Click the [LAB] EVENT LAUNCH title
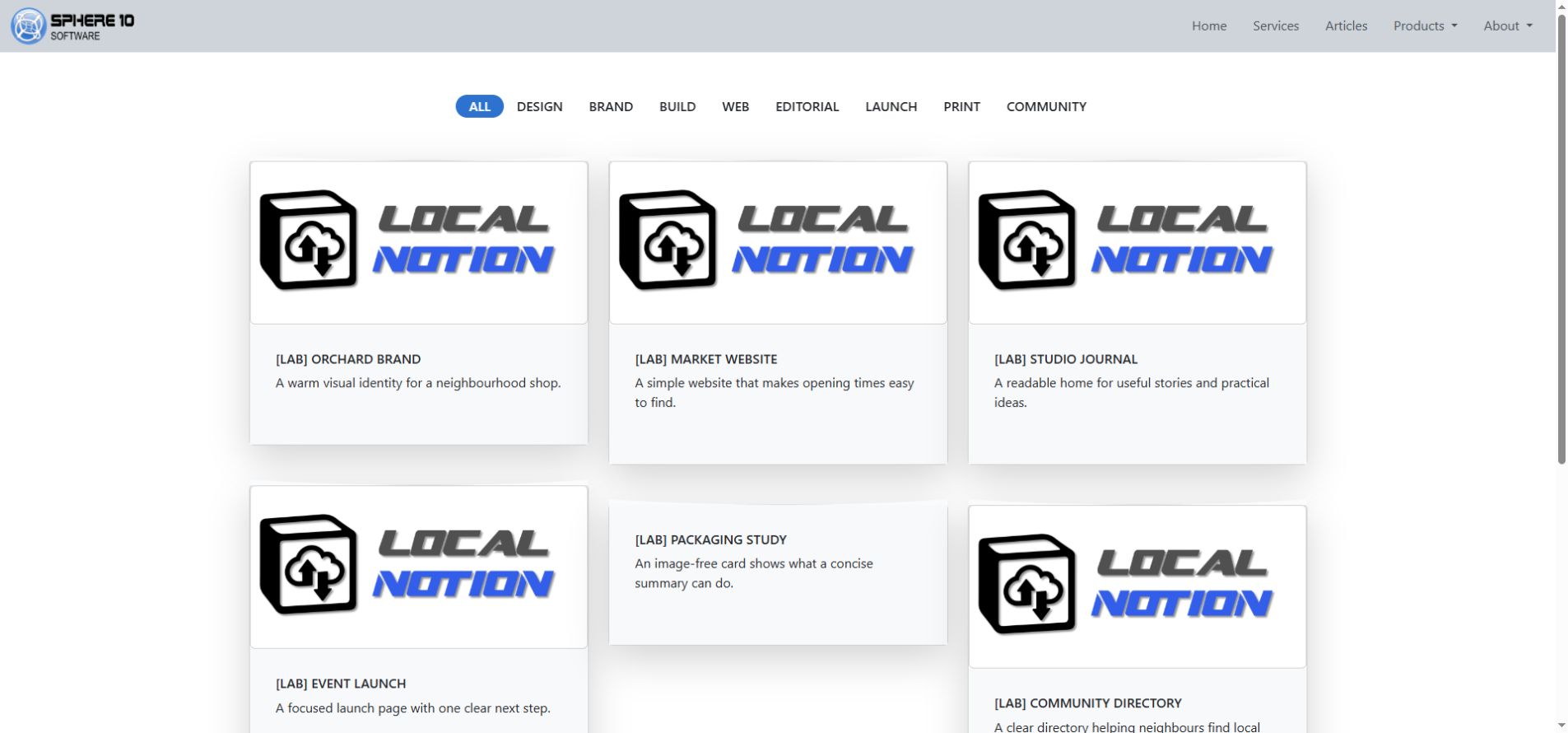This screenshot has width=1568, height=733. click(x=341, y=684)
